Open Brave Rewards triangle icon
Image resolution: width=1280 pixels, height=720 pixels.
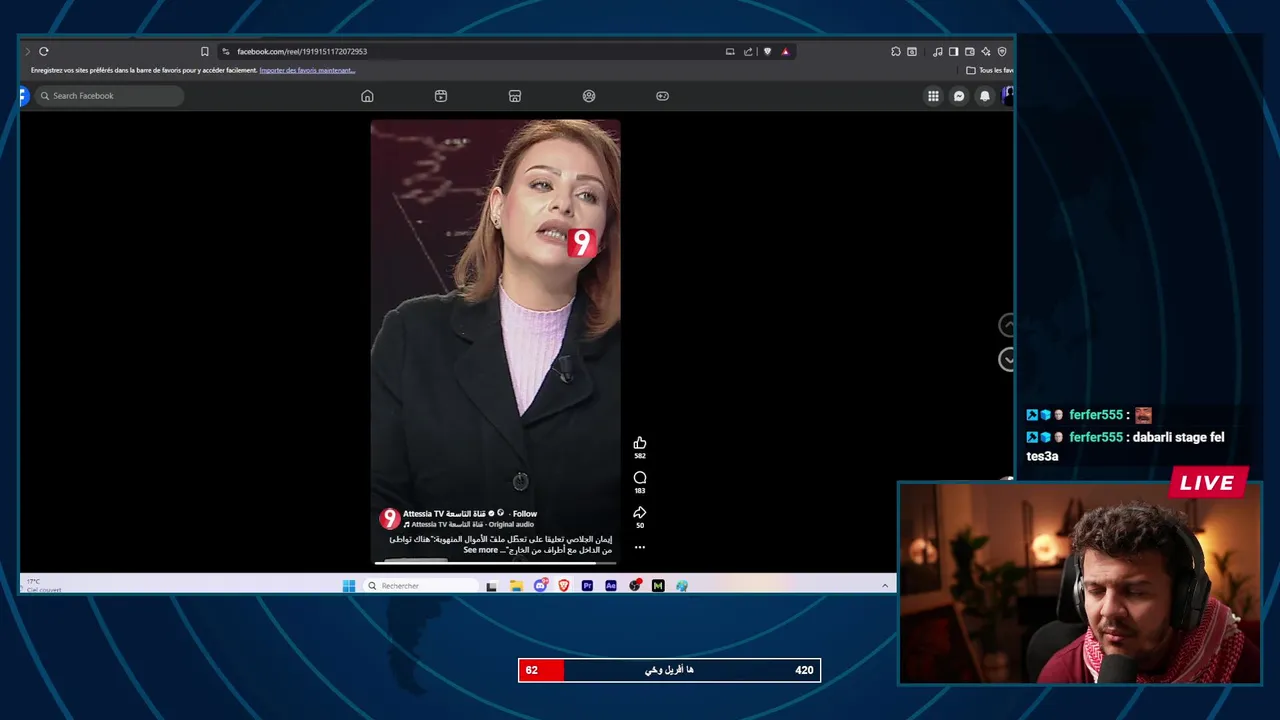pos(785,51)
